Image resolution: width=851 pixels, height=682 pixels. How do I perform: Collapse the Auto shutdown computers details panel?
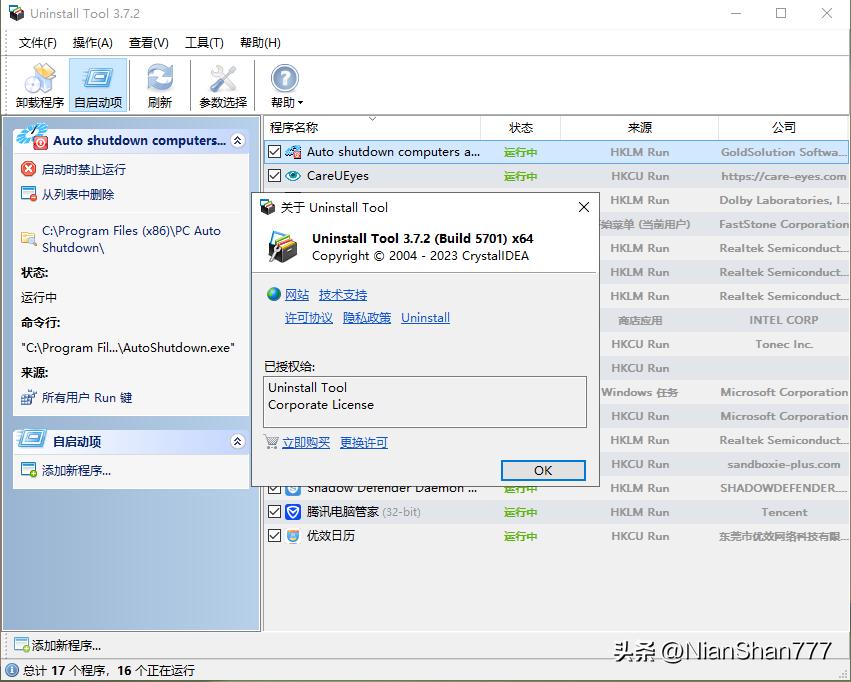pos(237,141)
